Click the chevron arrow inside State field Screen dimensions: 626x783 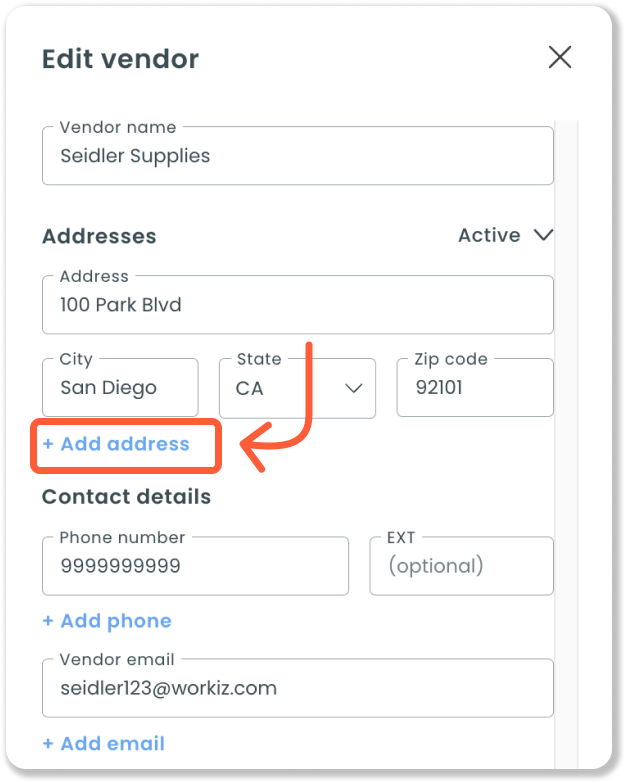353,388
